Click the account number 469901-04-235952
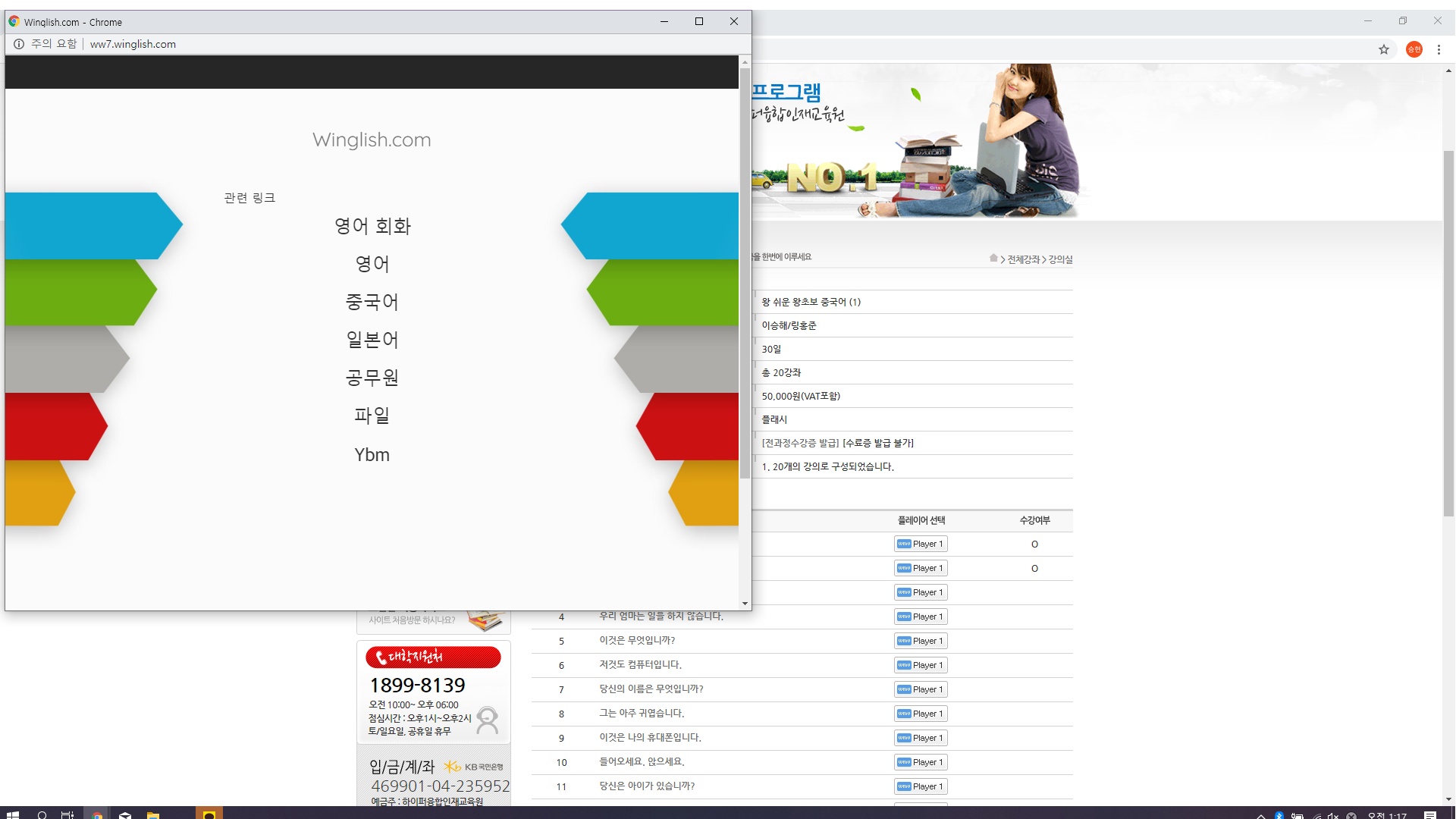This screenshot has width=1456, height=819. [x=440, y=786]
